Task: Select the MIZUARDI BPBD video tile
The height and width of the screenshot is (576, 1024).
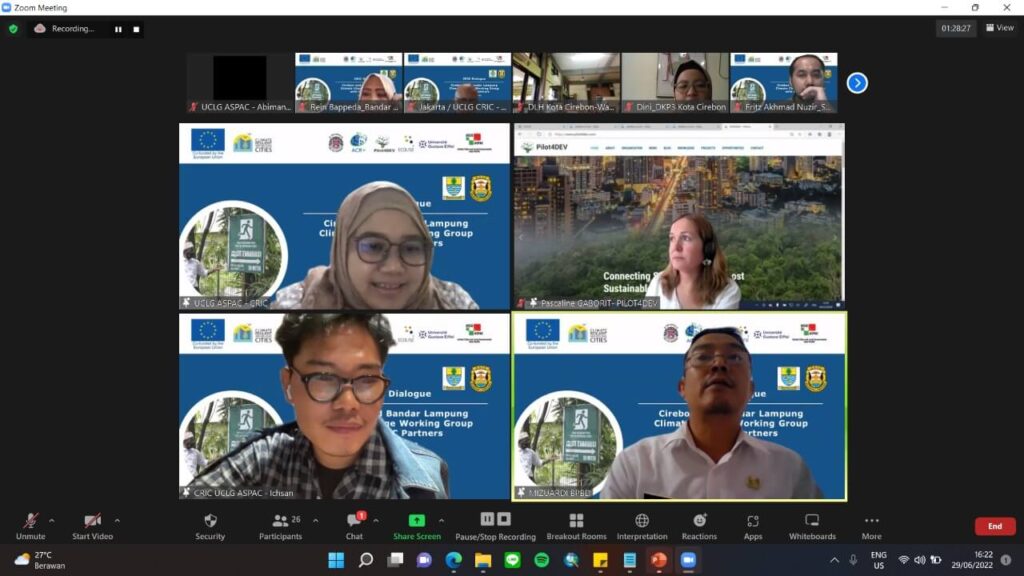Action: click(679, 406)
